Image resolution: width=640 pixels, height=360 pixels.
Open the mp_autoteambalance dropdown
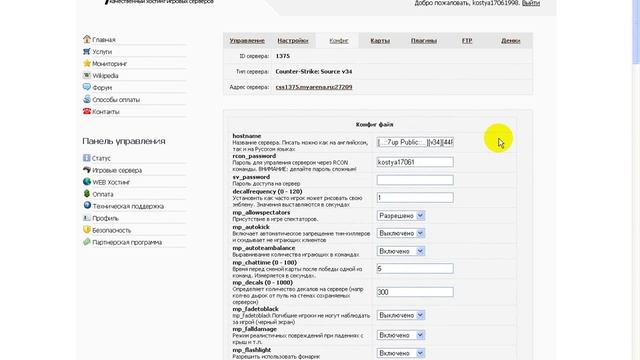(x=401, y=251)
